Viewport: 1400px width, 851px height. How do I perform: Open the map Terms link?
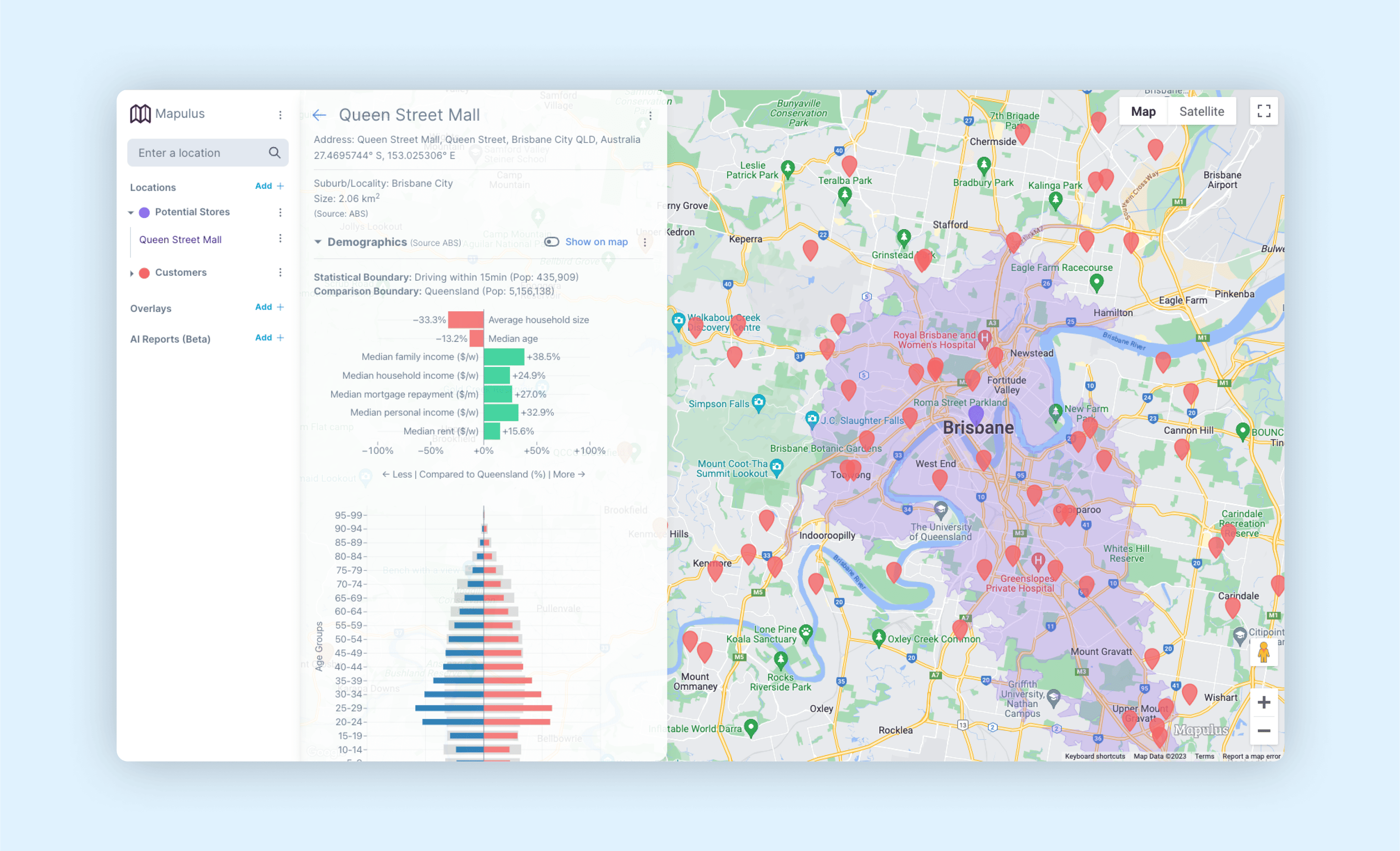coord(1204,756)
